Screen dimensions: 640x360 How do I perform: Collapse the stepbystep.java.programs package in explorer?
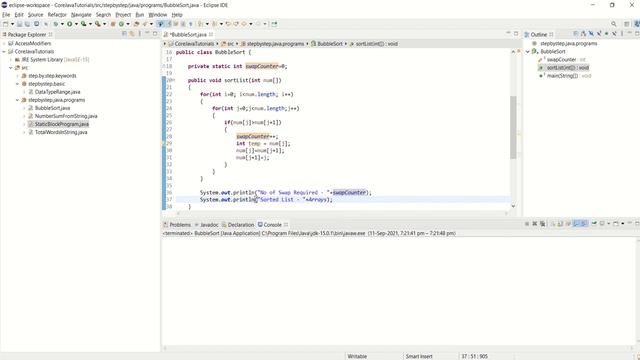pos(18,100)
